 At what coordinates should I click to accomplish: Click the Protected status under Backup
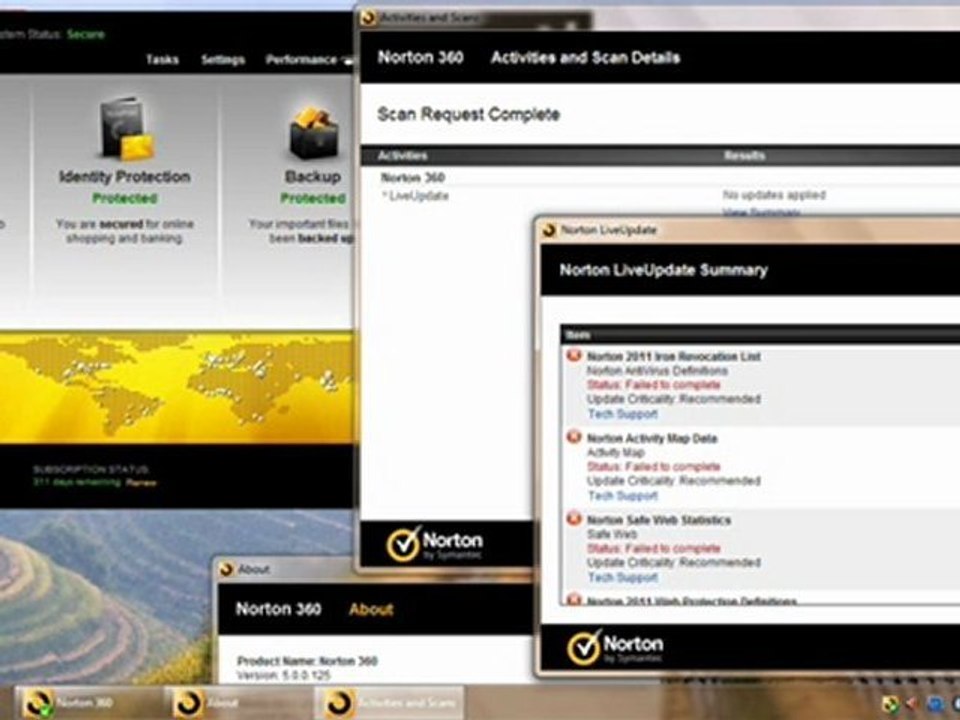313,198
